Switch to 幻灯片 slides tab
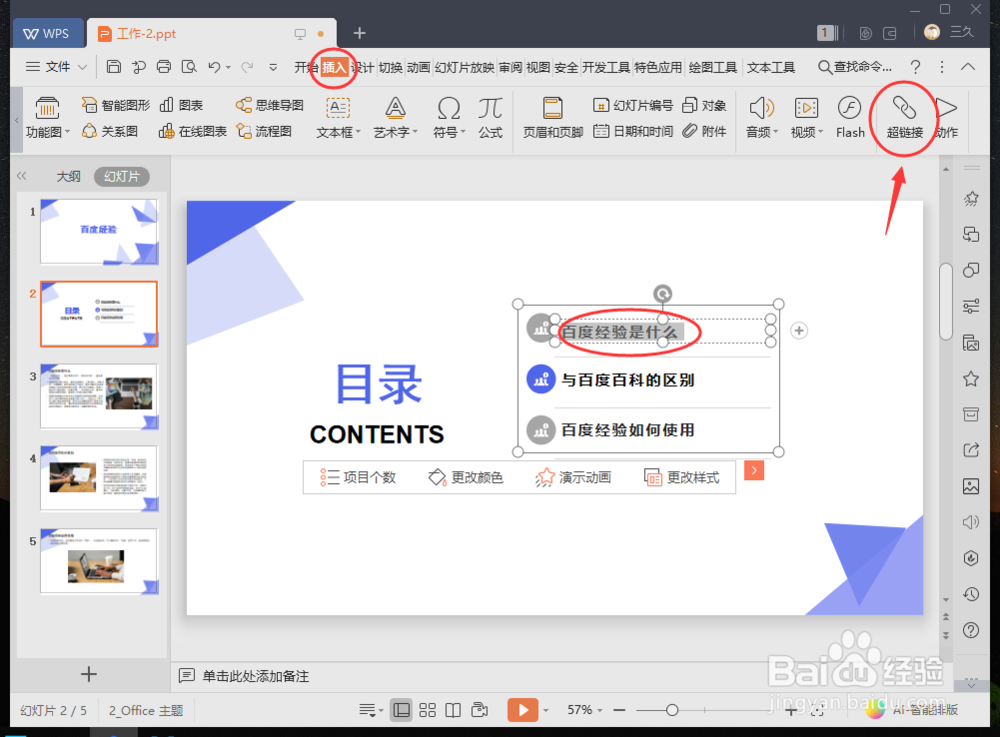 122,176
